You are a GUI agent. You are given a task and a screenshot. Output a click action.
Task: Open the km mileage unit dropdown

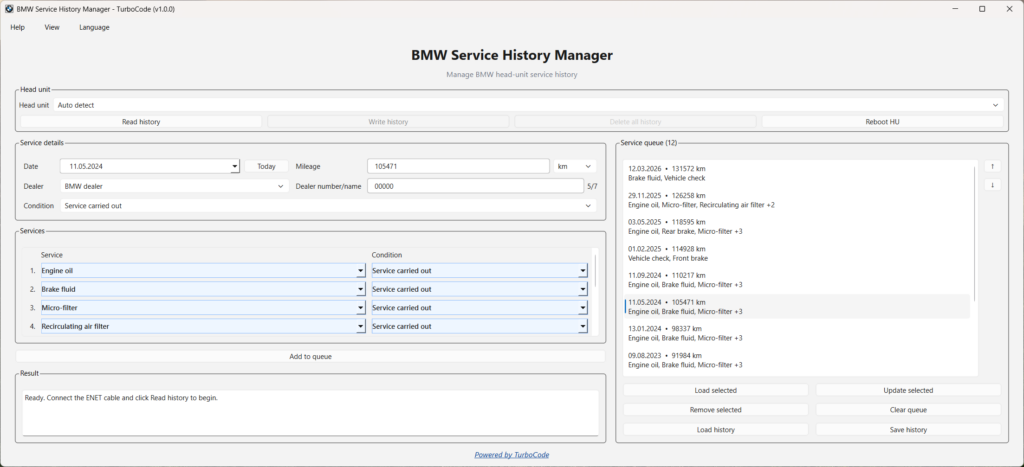click(x=575, y=167)
